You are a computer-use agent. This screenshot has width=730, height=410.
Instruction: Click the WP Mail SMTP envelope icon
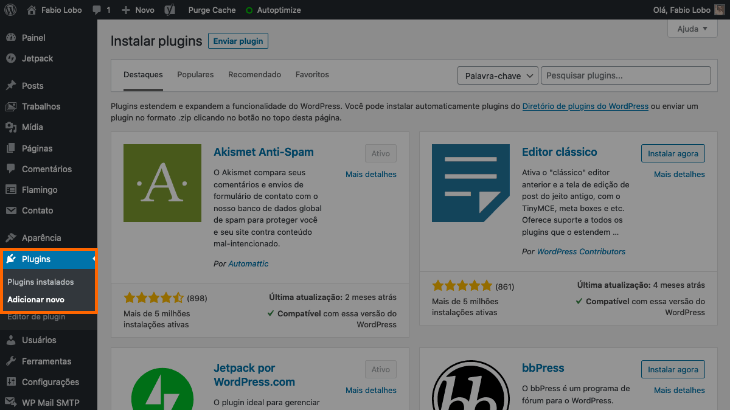11,403
